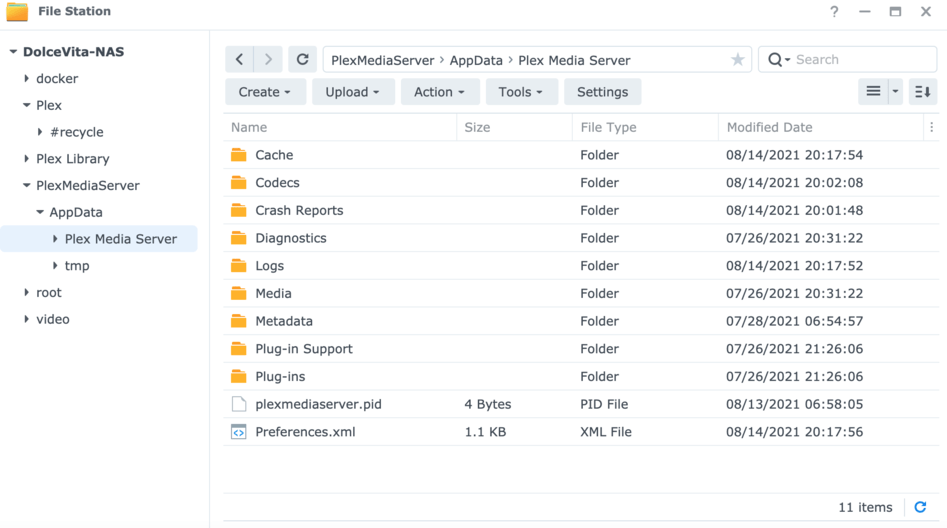Select the Plug-in Support folder icon
The width and height of the screenshot is (947, 528).
[239, 349]
